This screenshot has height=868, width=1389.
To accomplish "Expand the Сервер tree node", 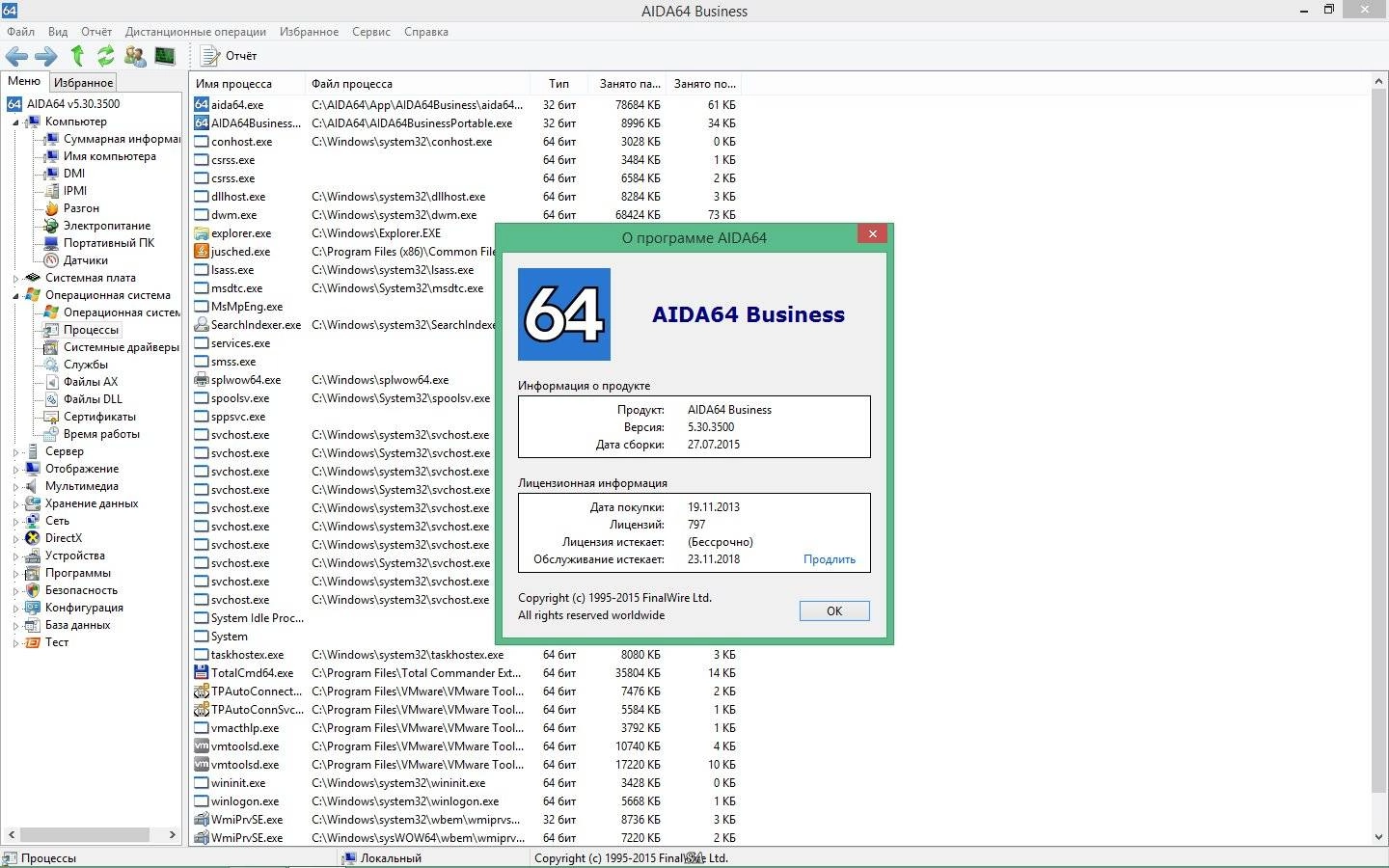I will point(15,452).
